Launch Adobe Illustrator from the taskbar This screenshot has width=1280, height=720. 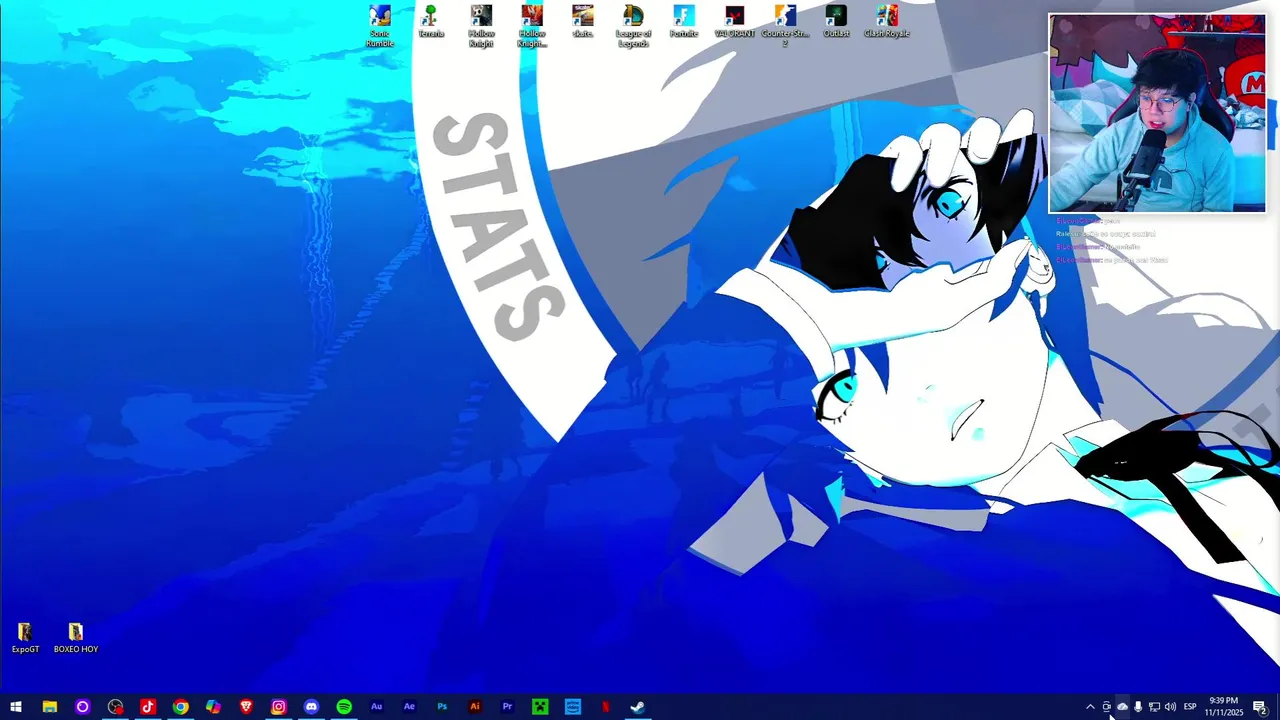coord(474,707)
